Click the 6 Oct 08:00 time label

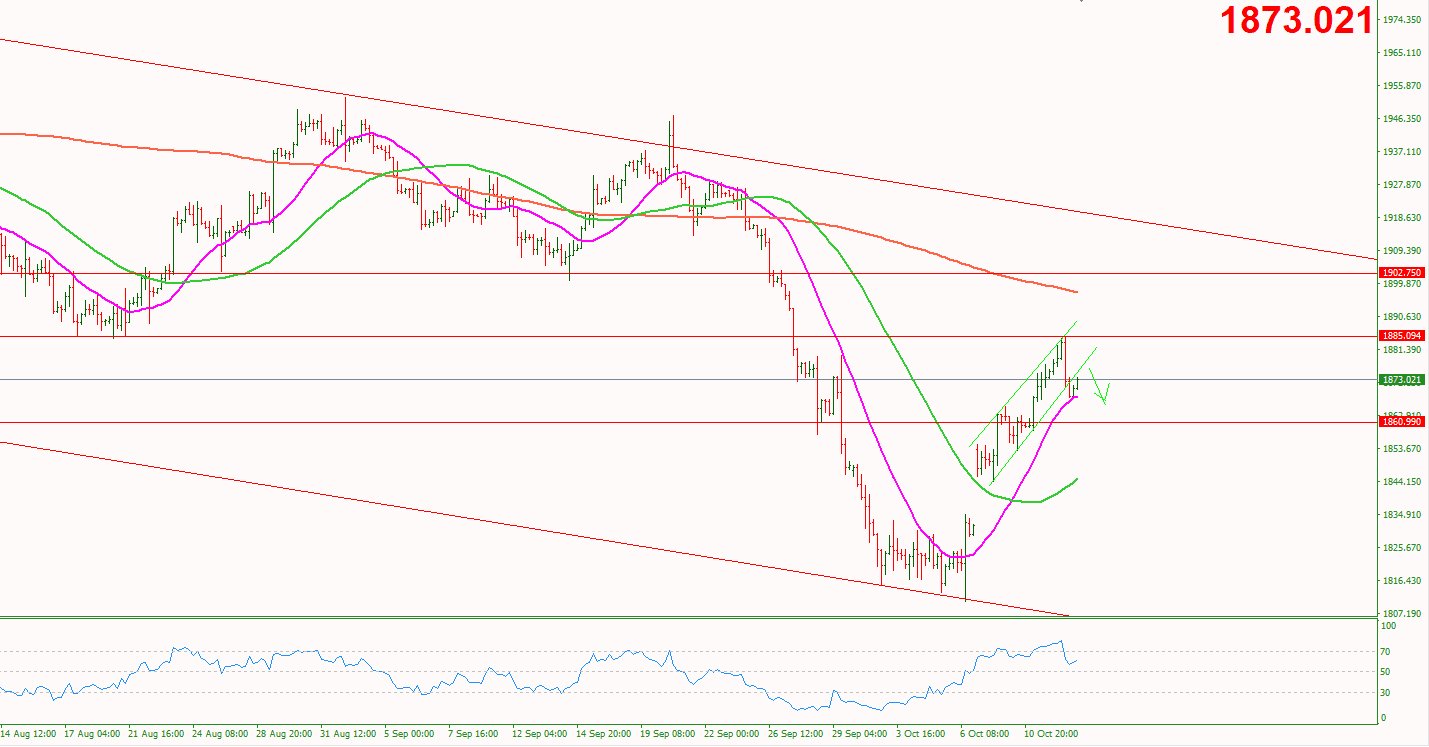(x=984, y=734)
